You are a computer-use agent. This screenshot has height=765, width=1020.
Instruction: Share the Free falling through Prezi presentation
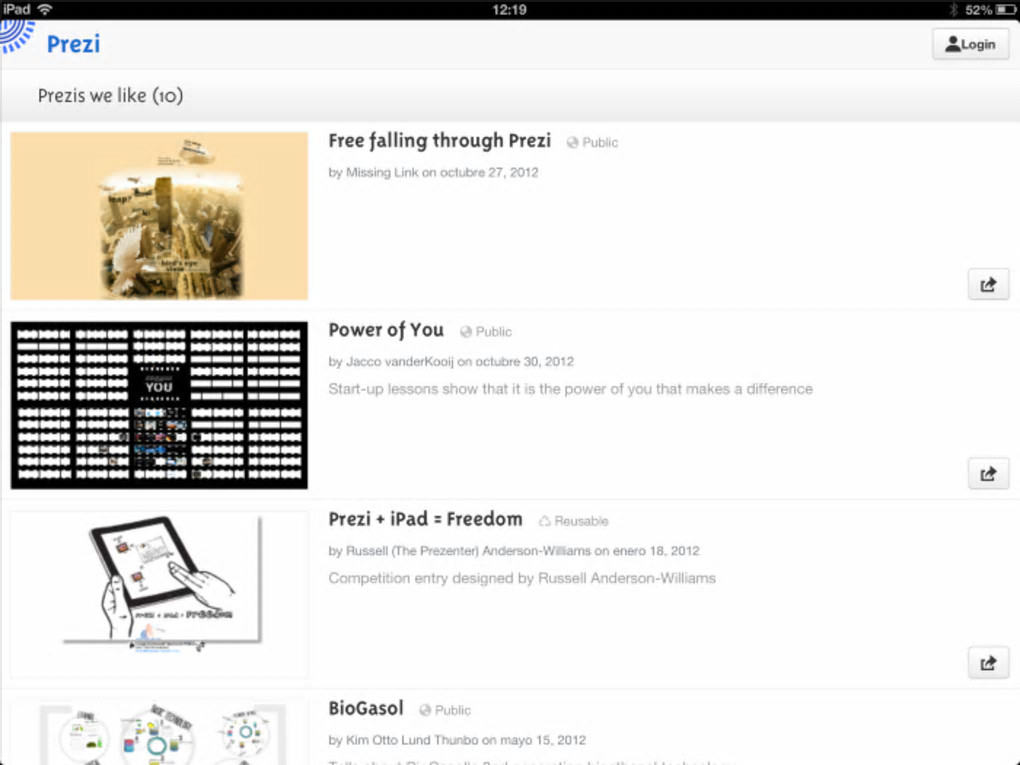(988, 284)
